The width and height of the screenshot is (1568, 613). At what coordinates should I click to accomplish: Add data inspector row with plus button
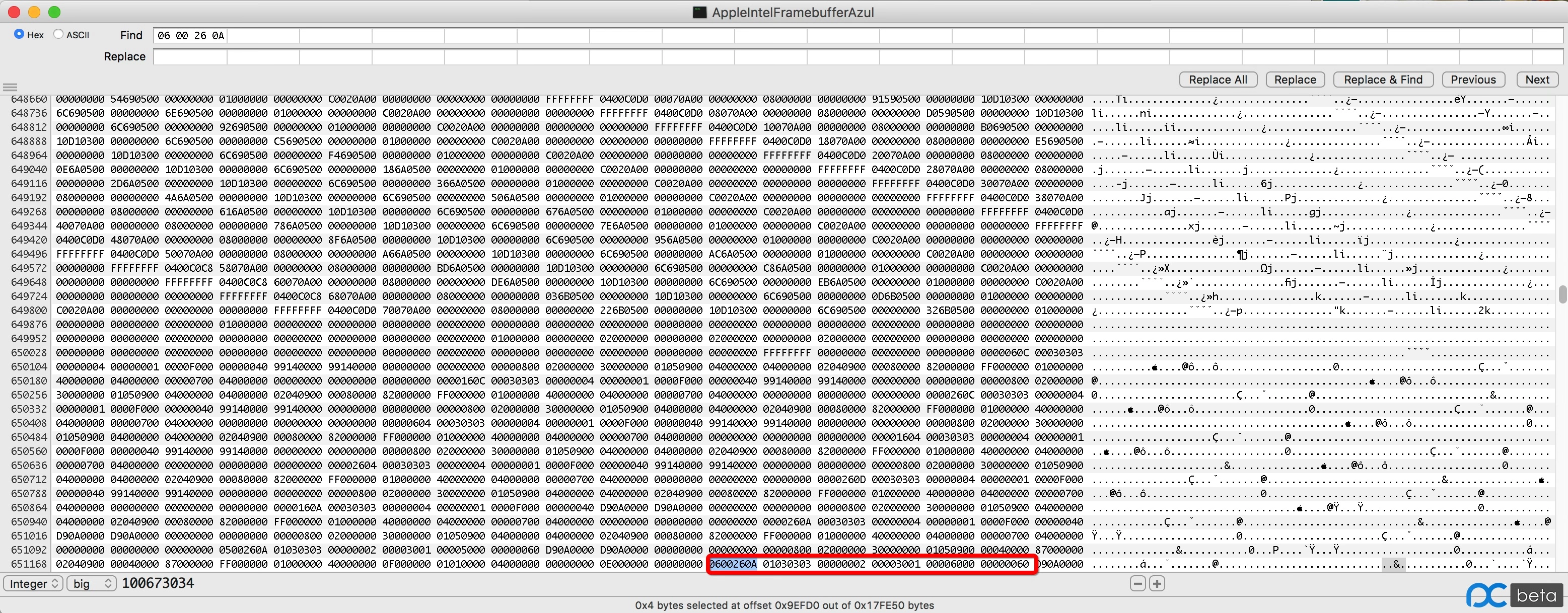click(1157, 584)
